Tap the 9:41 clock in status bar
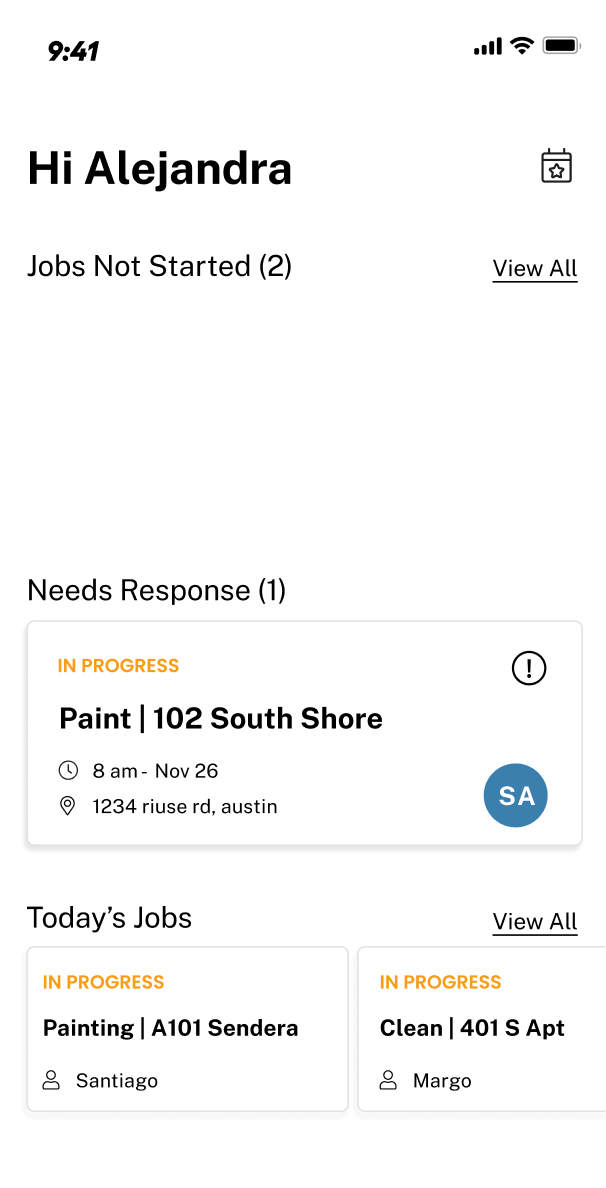 pyautogui.click(x=73, y=51)
